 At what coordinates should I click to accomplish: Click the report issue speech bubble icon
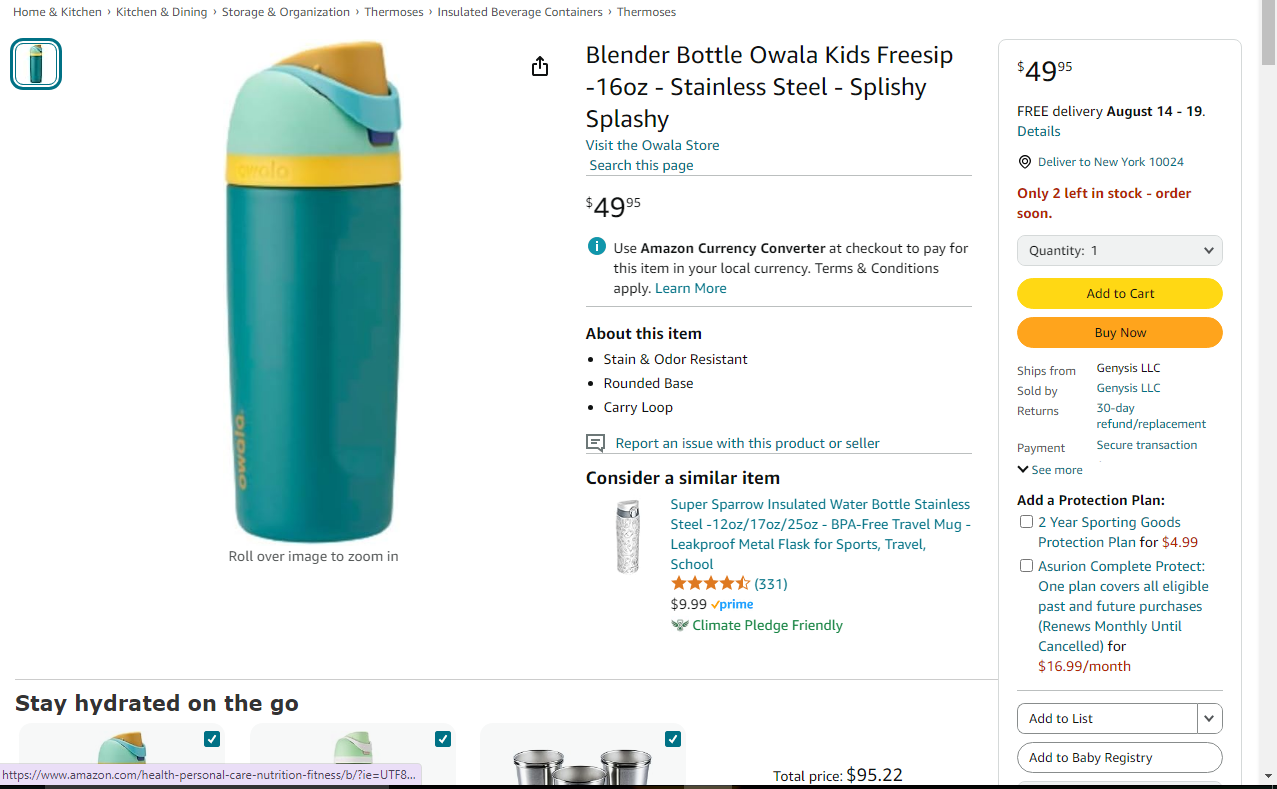tap(596, 443)
